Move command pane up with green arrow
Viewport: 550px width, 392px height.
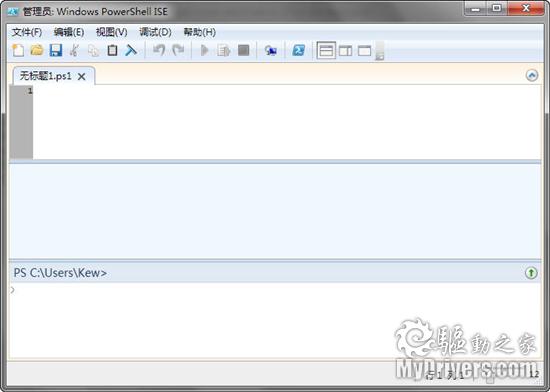[x=531, y=273]
